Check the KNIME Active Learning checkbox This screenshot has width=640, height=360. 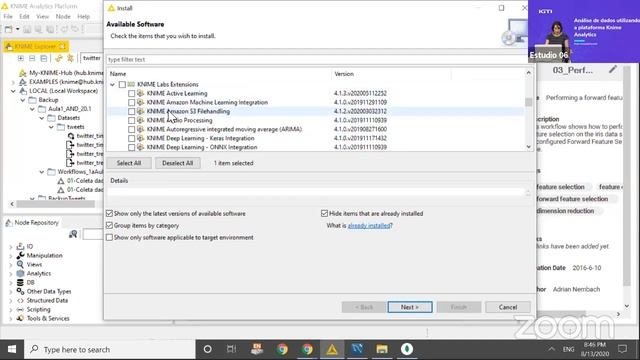[x=131, y=93]
